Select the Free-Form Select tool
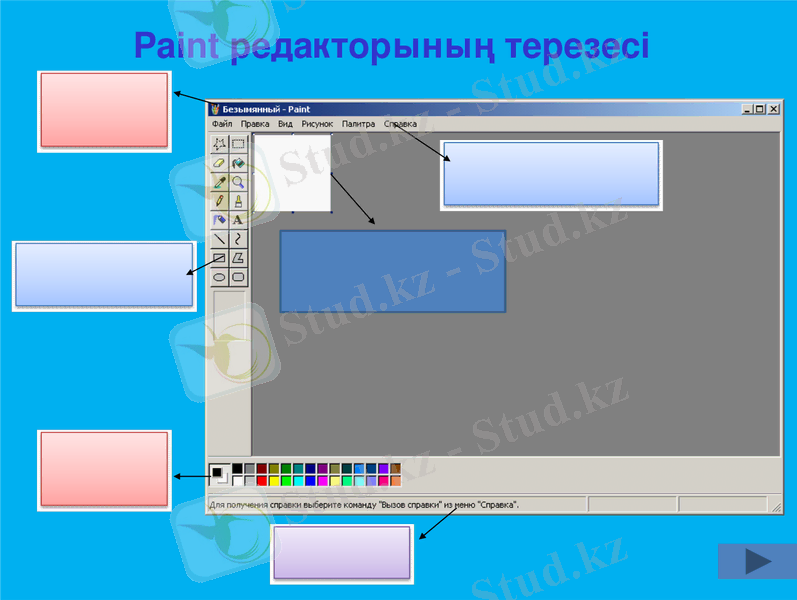The height and width of the screenshot is (600, 797). (220, 144)
